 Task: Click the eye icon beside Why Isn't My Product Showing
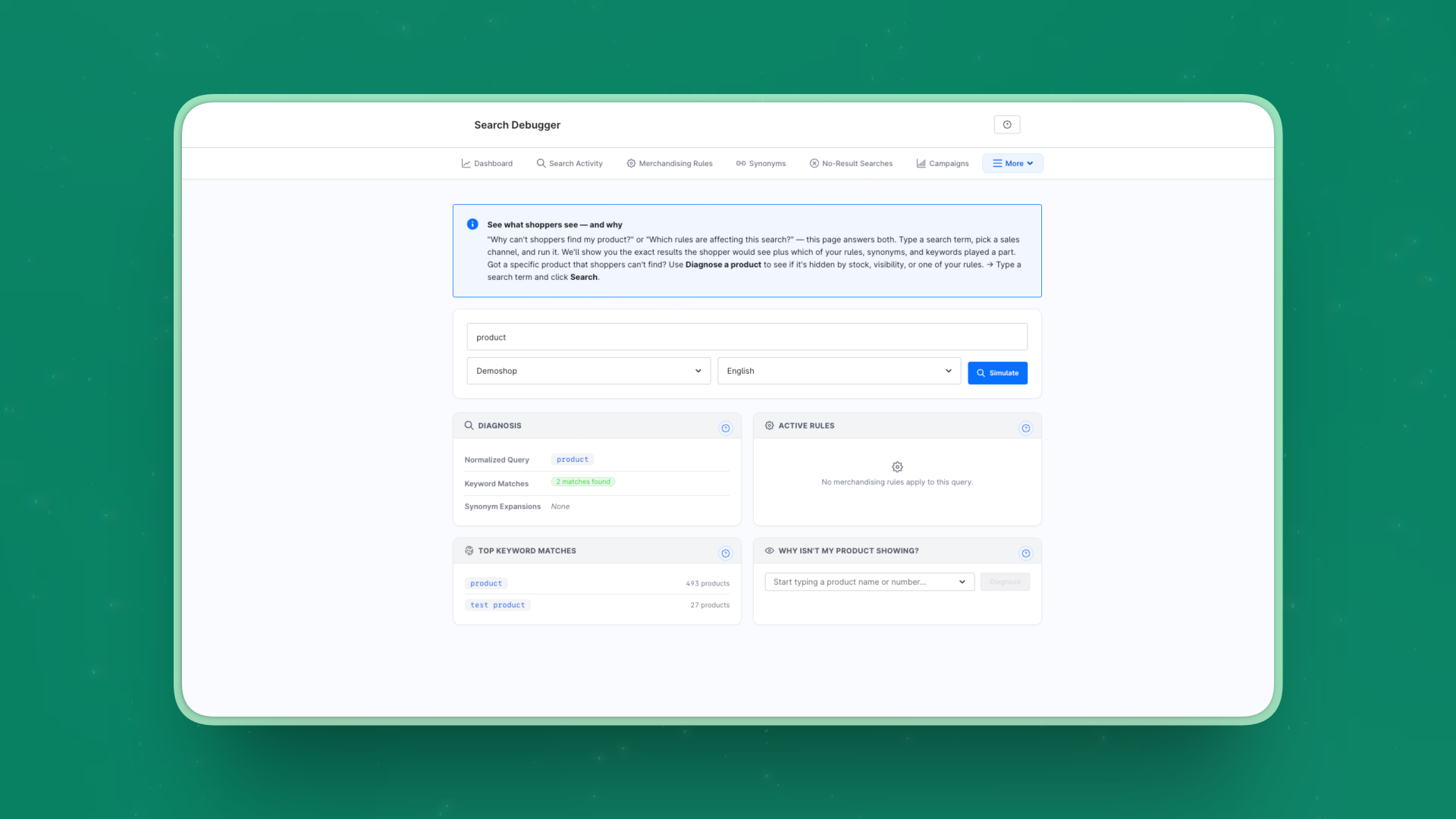click(x=769, y=551)
